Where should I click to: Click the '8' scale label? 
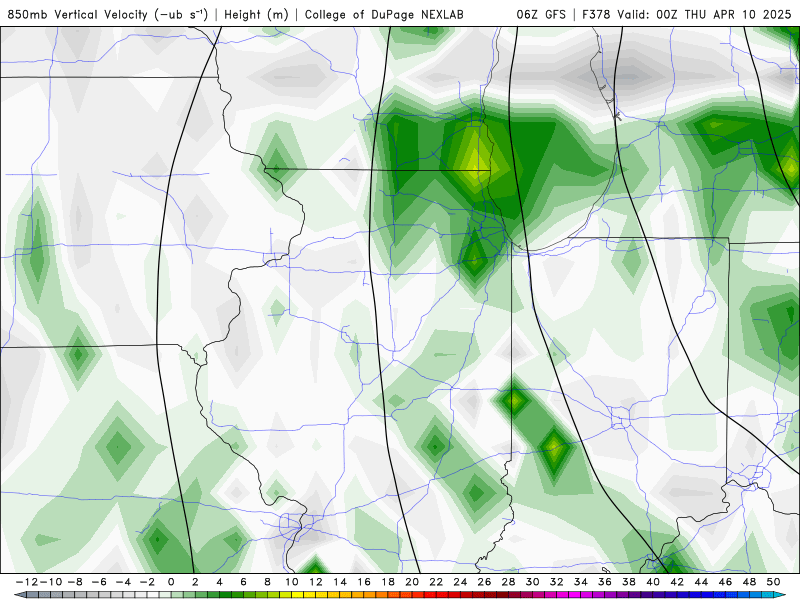pos(267,582)
